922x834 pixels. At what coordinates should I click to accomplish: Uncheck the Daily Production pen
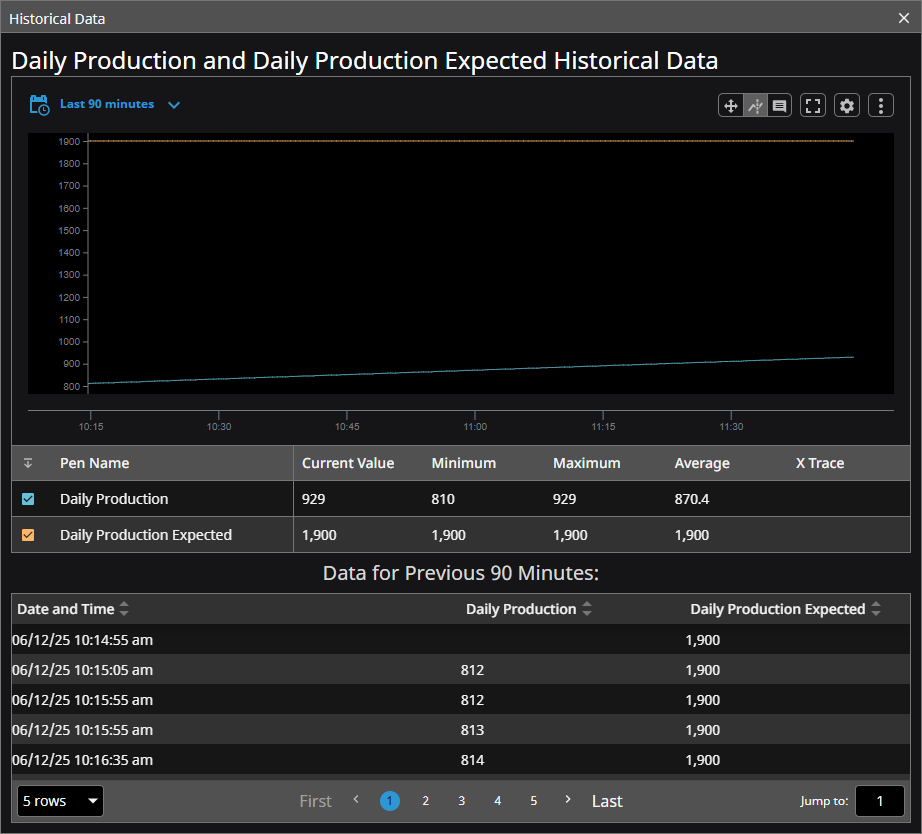pos(28,499)
